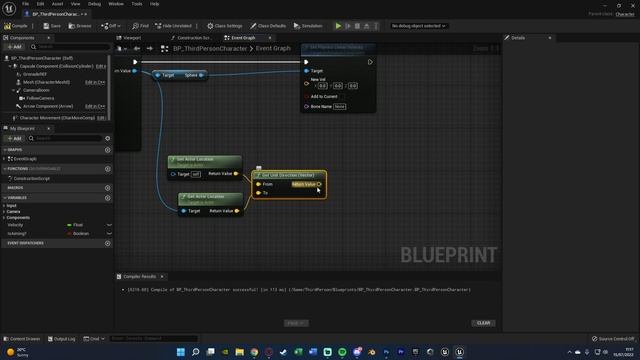The width and height of the screenshot is (640, 360).
Task: Add new graph with Graphs plus icon
Action: [x=108, y=150]
